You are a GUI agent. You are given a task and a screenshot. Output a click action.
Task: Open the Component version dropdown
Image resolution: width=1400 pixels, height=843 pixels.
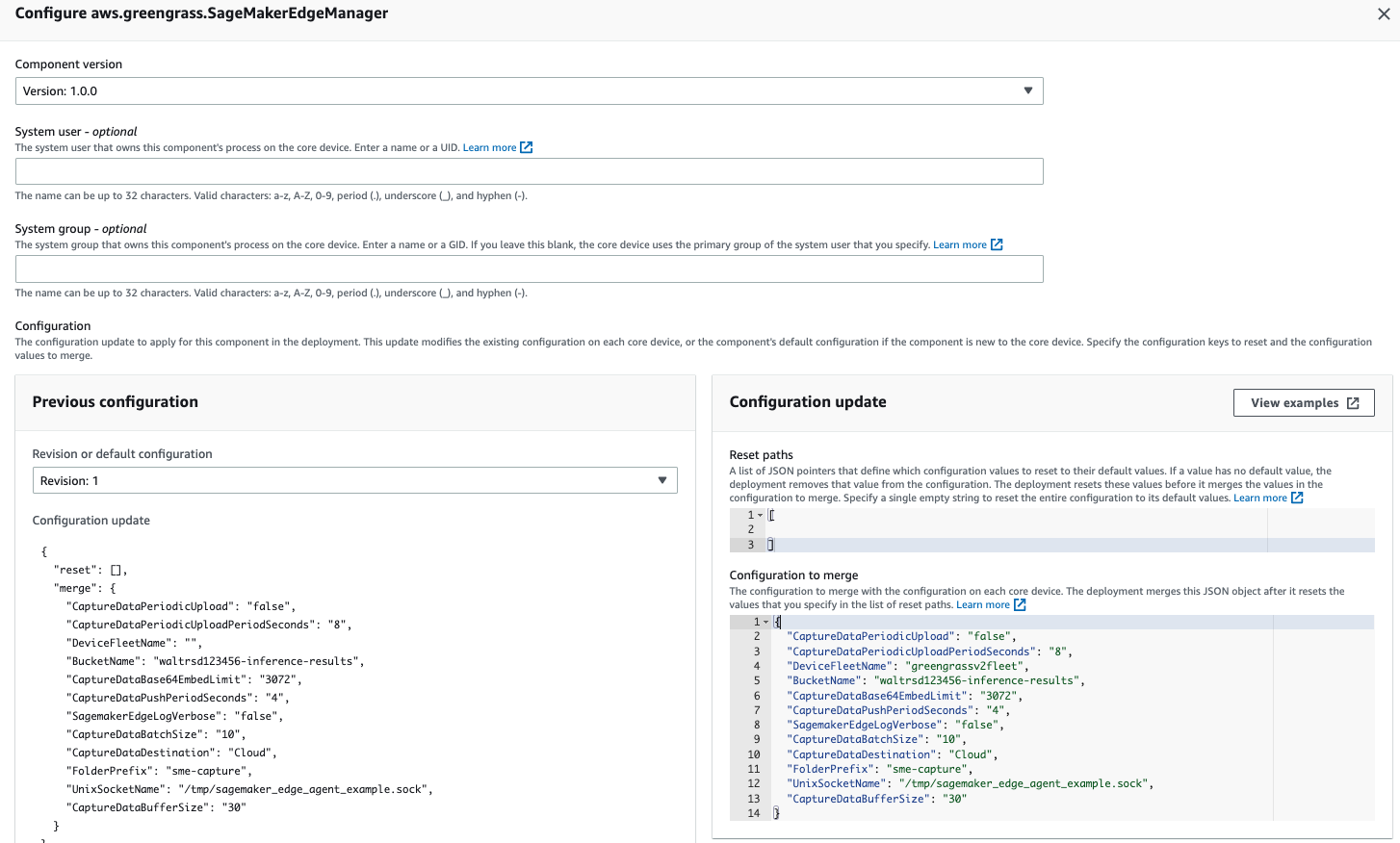pos(529,90)
